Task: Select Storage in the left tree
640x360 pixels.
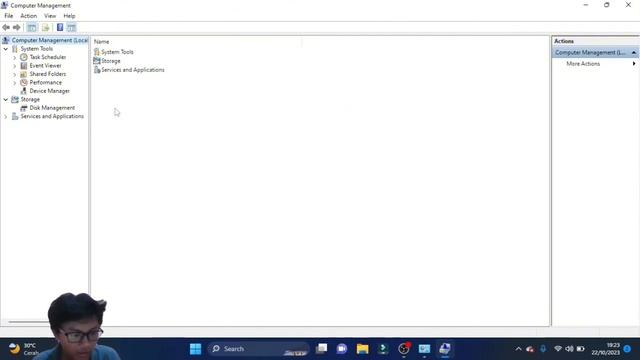Action: click(x=30, y=99)
